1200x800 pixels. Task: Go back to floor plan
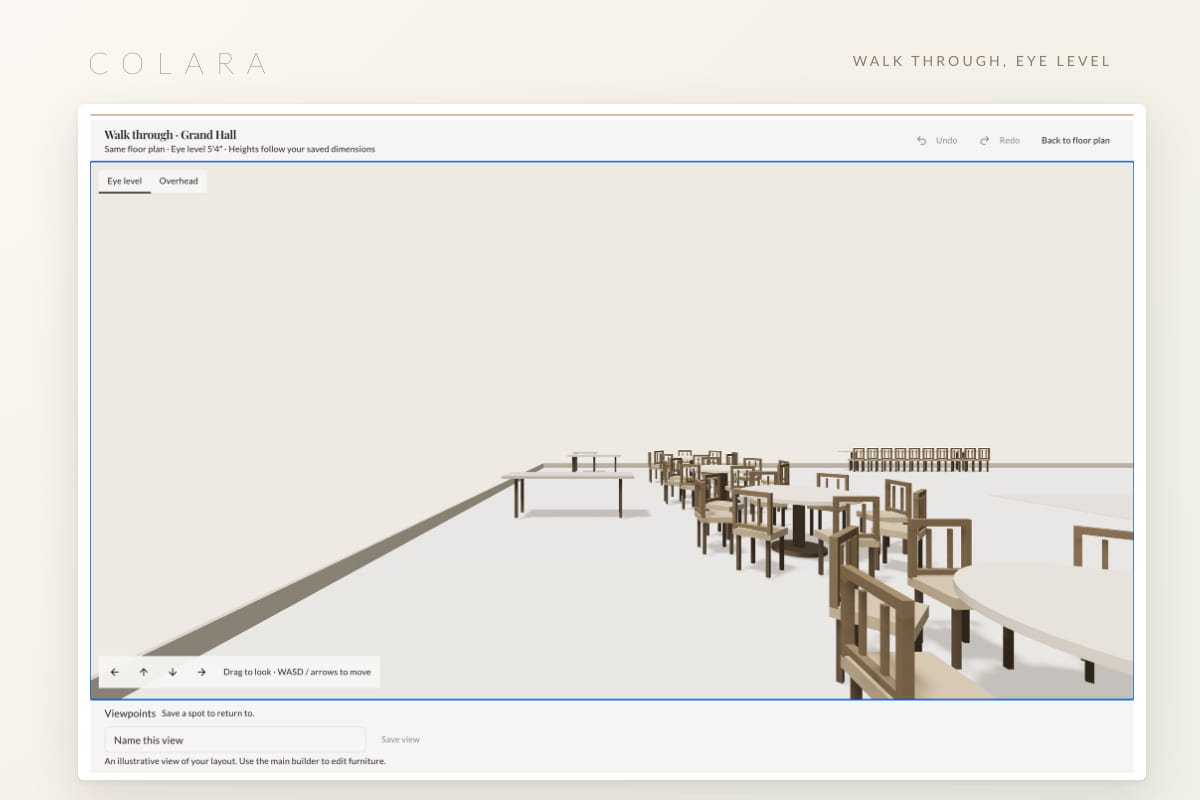(1075, 141)
